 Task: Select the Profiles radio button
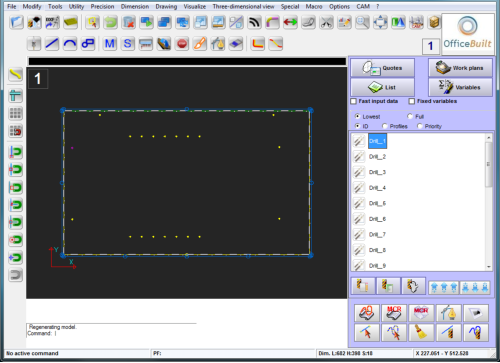point(385,126)
